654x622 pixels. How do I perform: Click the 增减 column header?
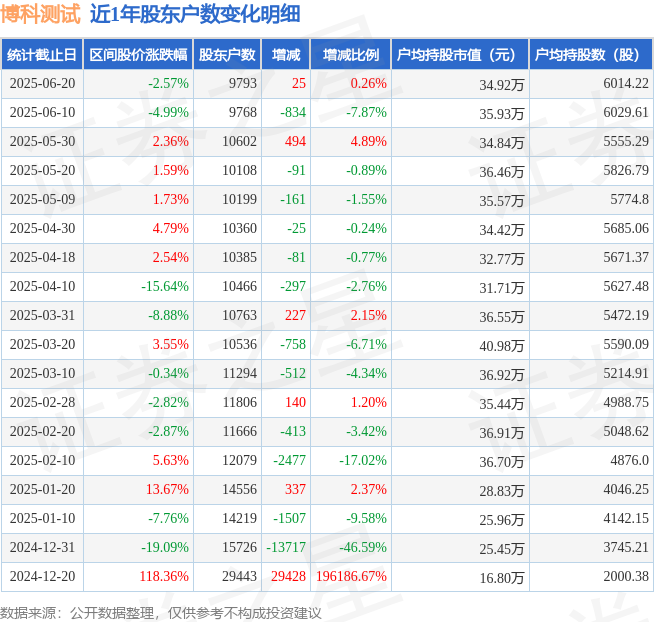286,55
